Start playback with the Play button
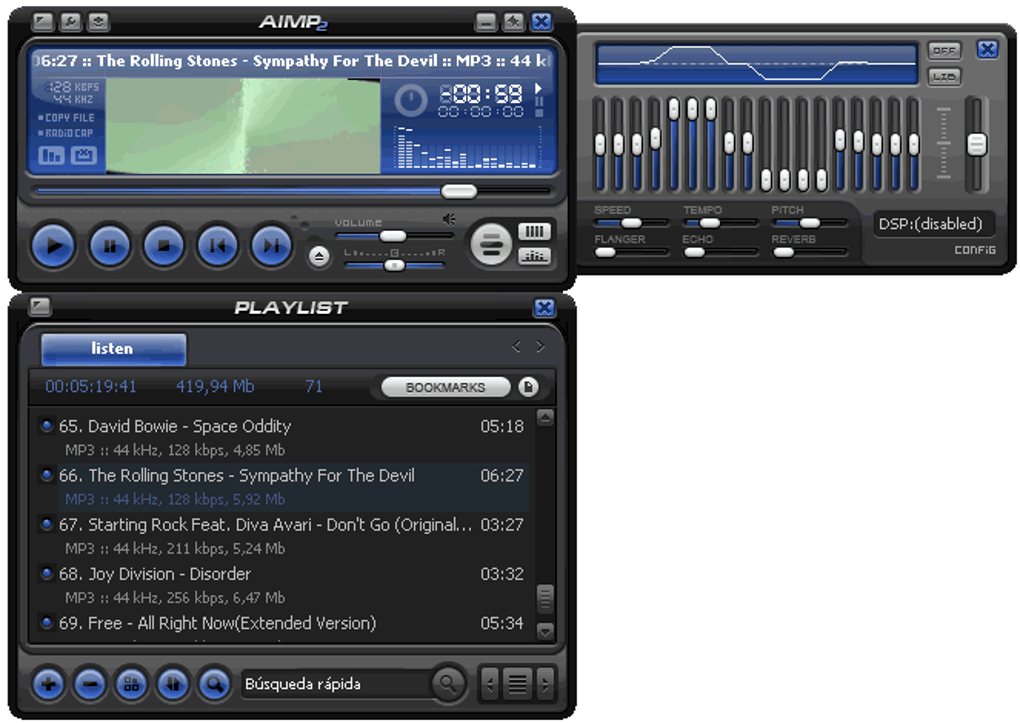 click(53, 246)
